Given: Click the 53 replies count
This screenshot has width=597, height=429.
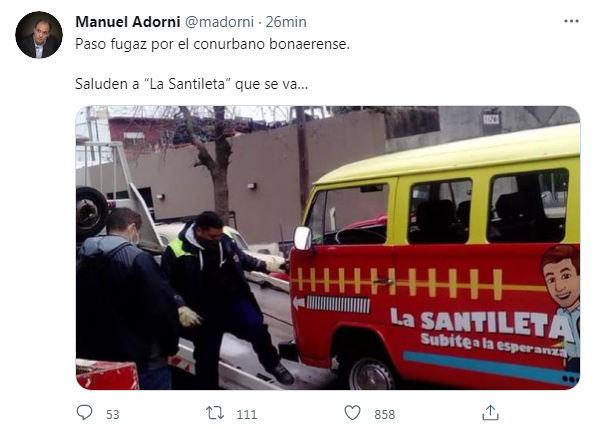Looking at the screenshot, I should [113, 414].
